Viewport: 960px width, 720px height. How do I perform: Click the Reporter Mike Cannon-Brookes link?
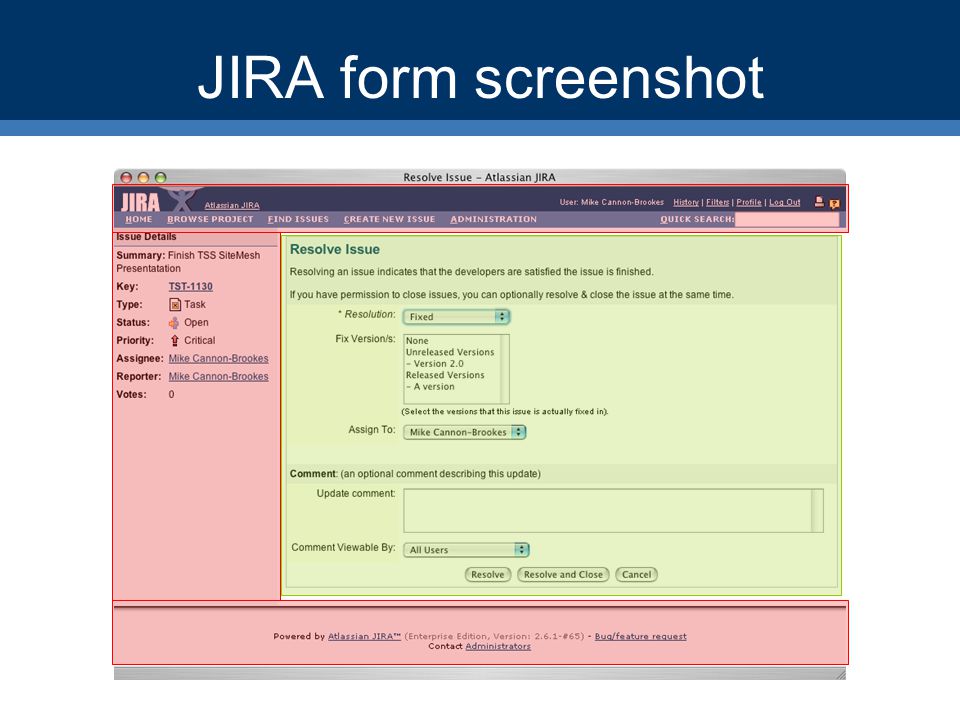[x=219, y=377]
